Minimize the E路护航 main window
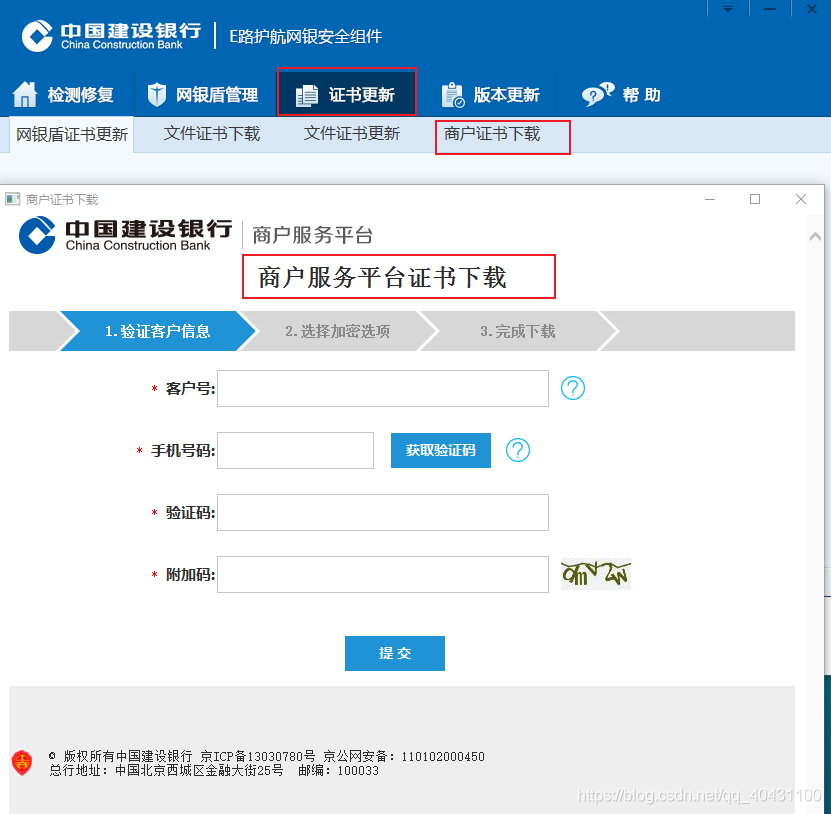The image size is (831, 814). click(x=770, y=9)
